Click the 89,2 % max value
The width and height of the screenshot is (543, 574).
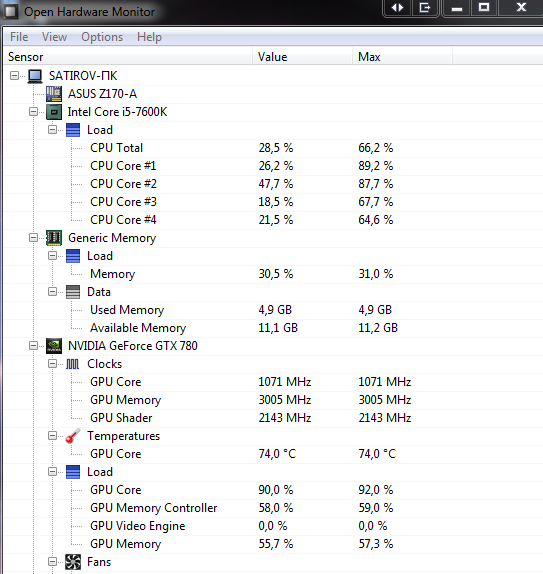pos(375,166)
